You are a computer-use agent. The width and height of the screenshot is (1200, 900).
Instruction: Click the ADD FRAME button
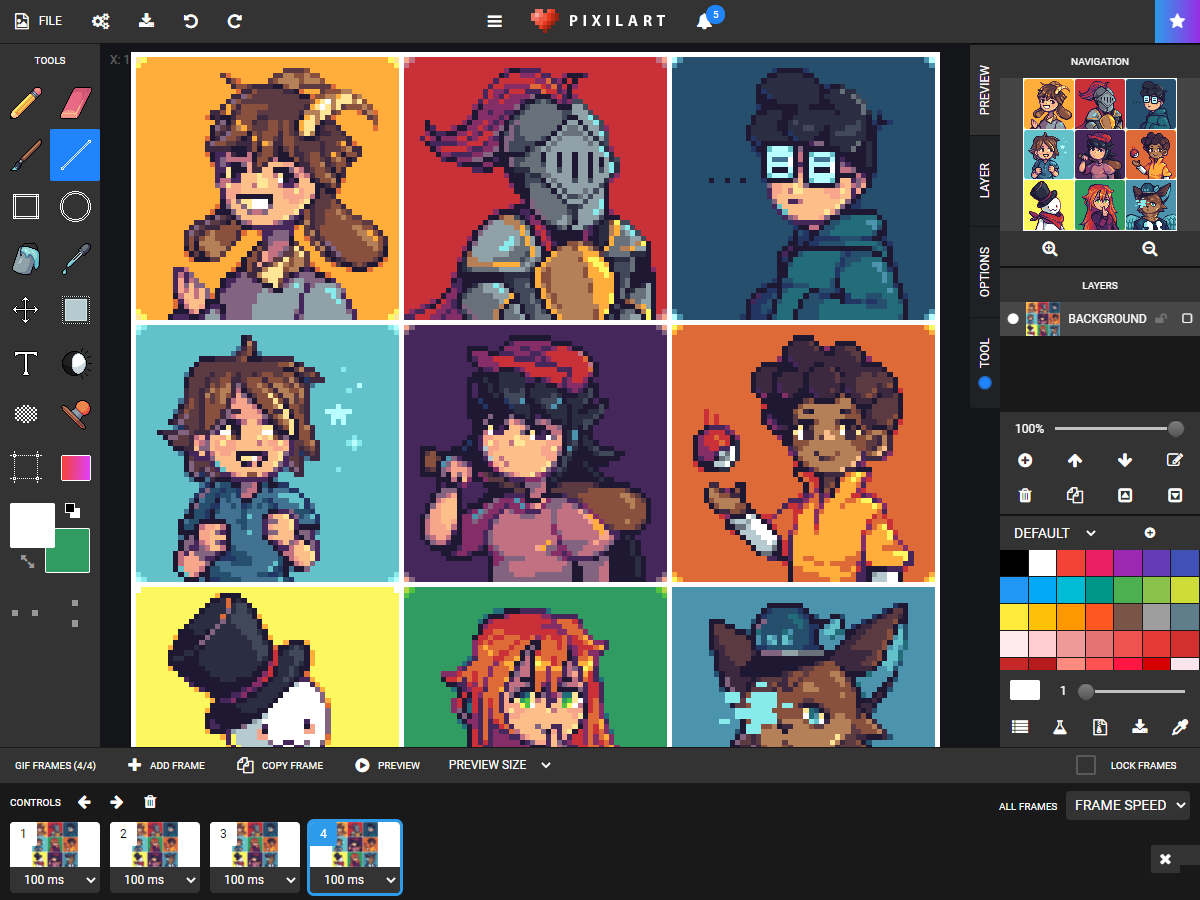click(x=165, y=764)
